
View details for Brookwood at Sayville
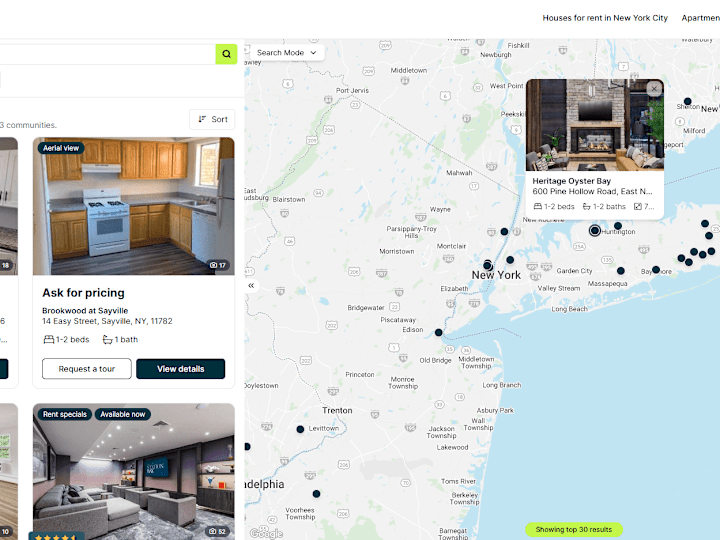pos(180,369)
